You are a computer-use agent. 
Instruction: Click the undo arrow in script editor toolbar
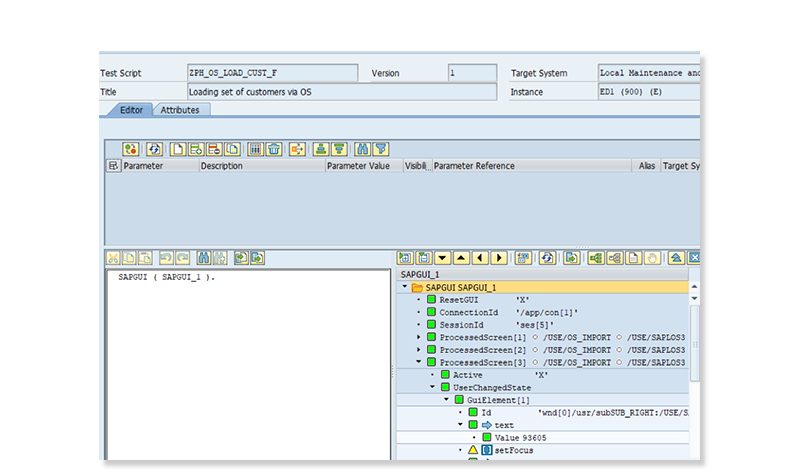coord(166,258)
